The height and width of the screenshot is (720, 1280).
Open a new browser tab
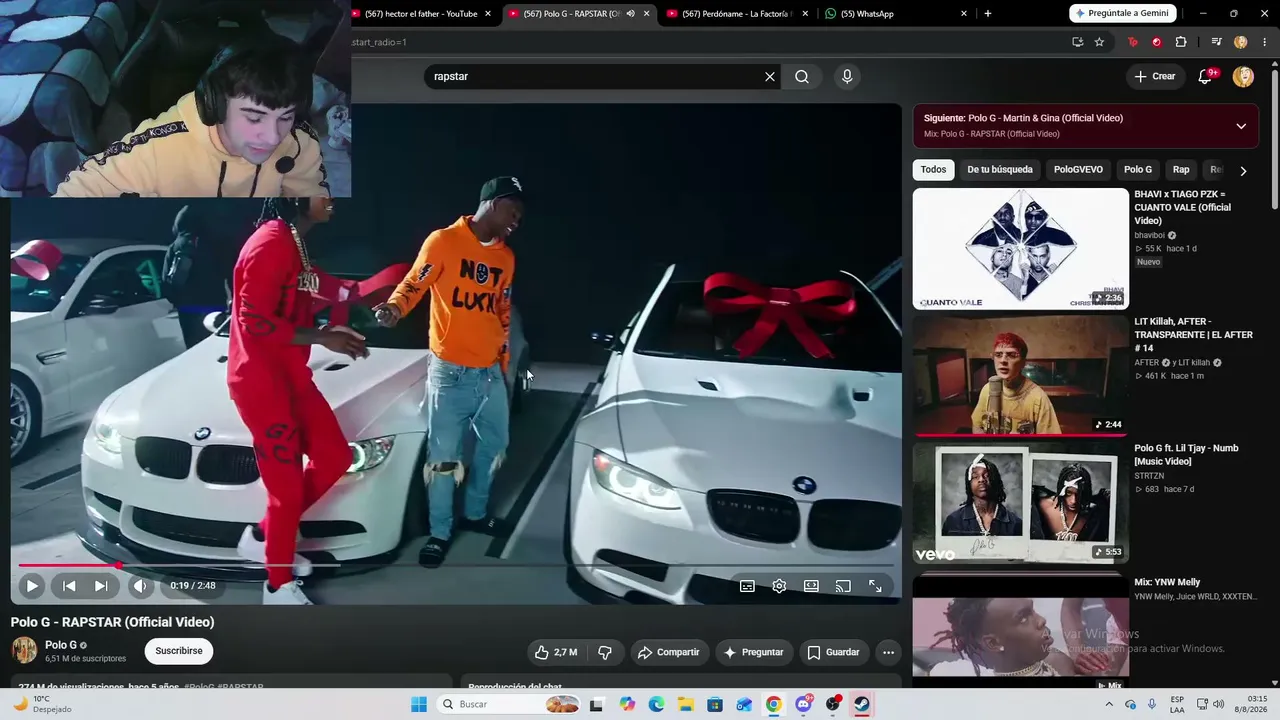pyautogui.click(x=988, y=14)
